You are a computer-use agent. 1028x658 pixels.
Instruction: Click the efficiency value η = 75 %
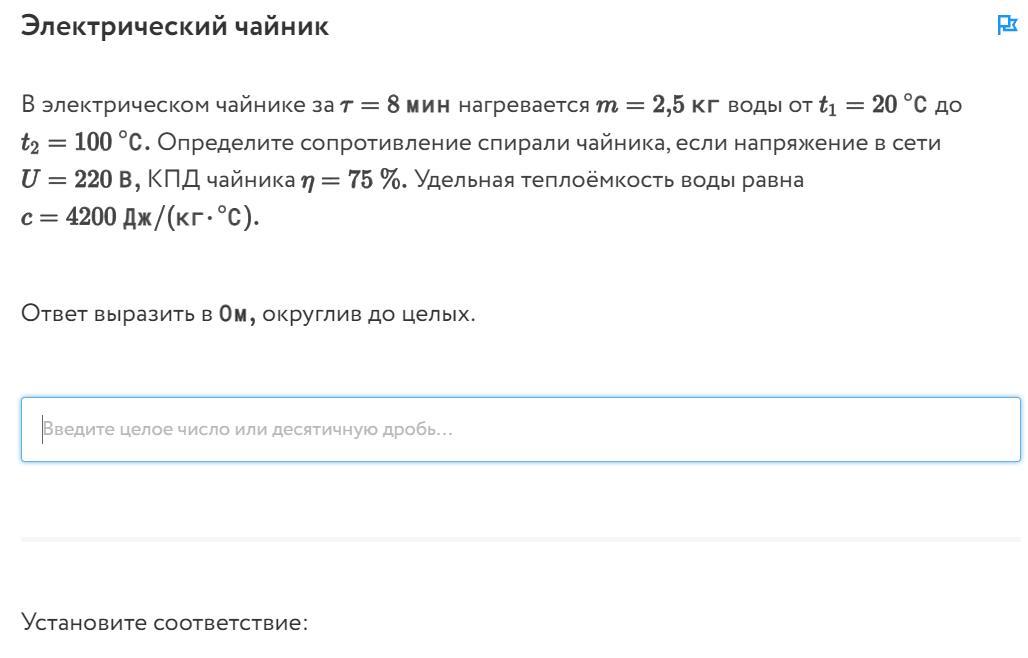point(354,180)
